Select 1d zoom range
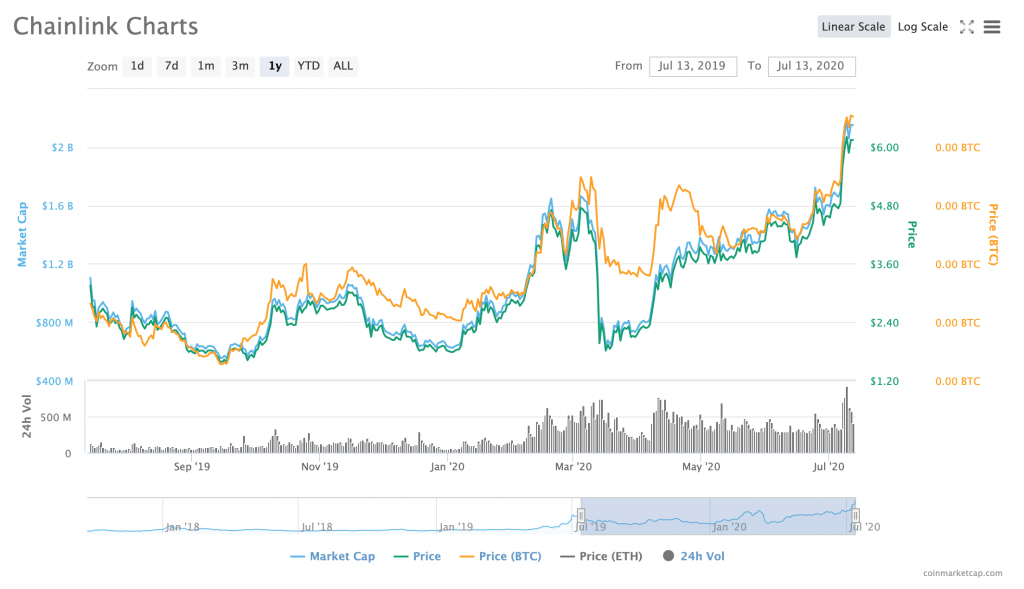Screen dimensions: 1024x589 tap(137, 66)
